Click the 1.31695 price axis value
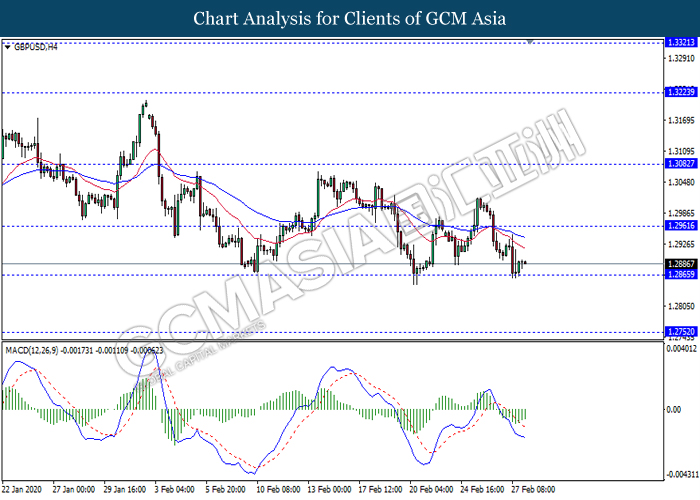 682,120
